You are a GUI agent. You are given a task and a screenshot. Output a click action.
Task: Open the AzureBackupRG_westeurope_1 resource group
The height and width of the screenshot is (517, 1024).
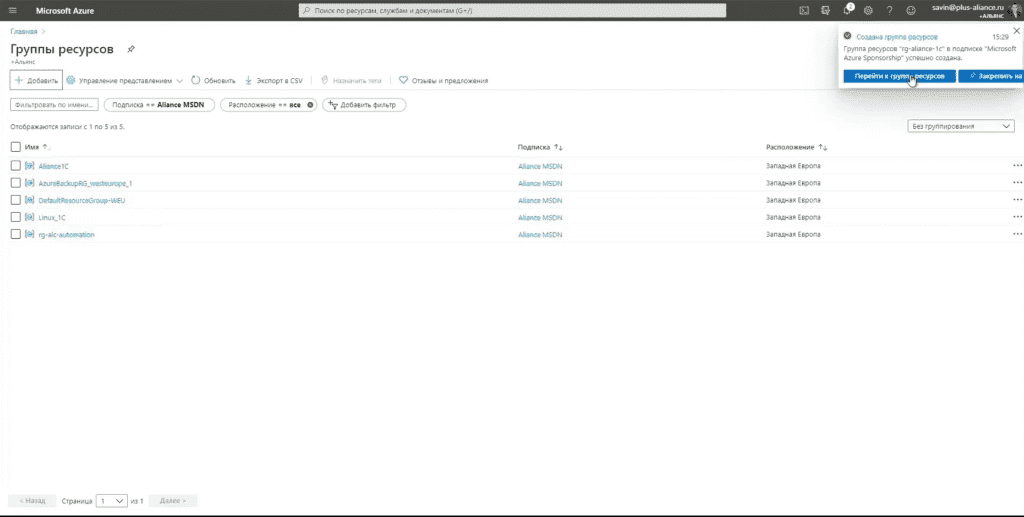85,183
